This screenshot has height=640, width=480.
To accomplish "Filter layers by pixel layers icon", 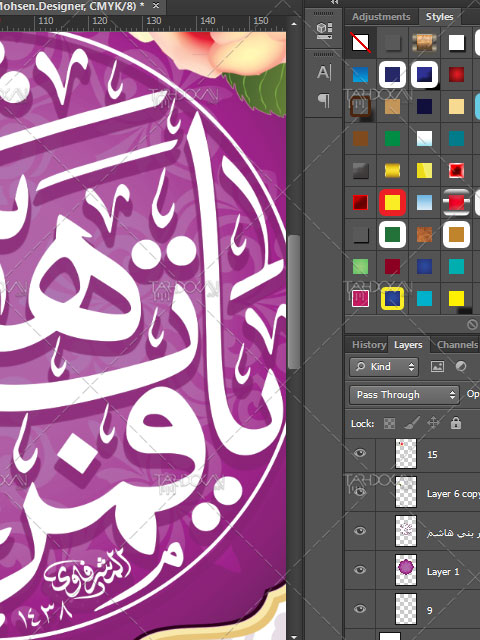I will pos(437,367).
